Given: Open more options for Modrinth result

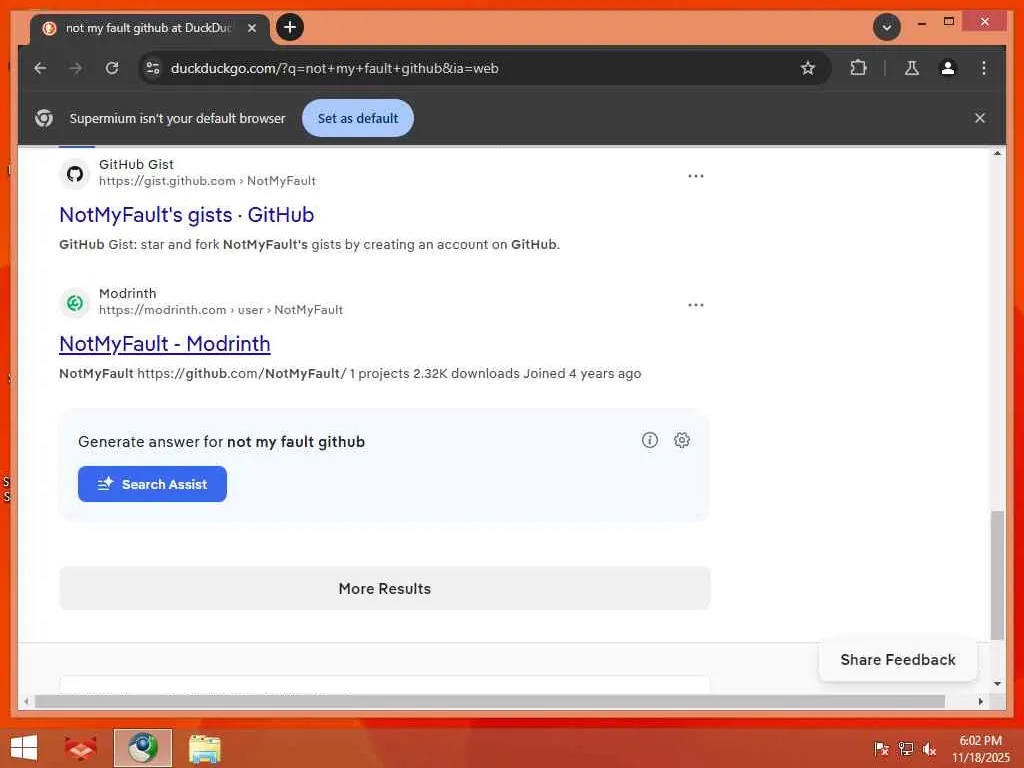Looking at the screenshot, I should [696, 305].
